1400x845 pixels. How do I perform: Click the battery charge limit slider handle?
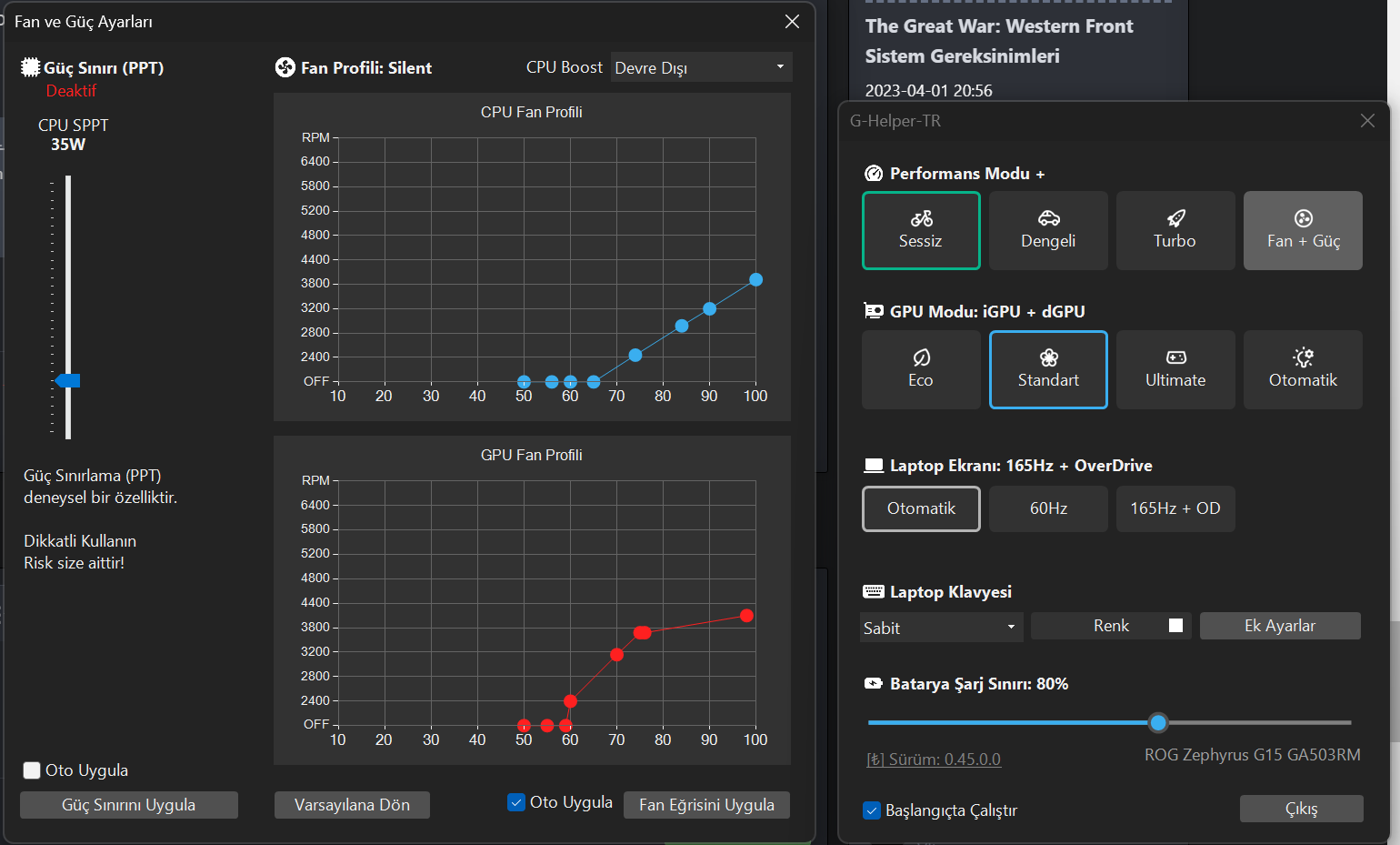point(1157,723)
